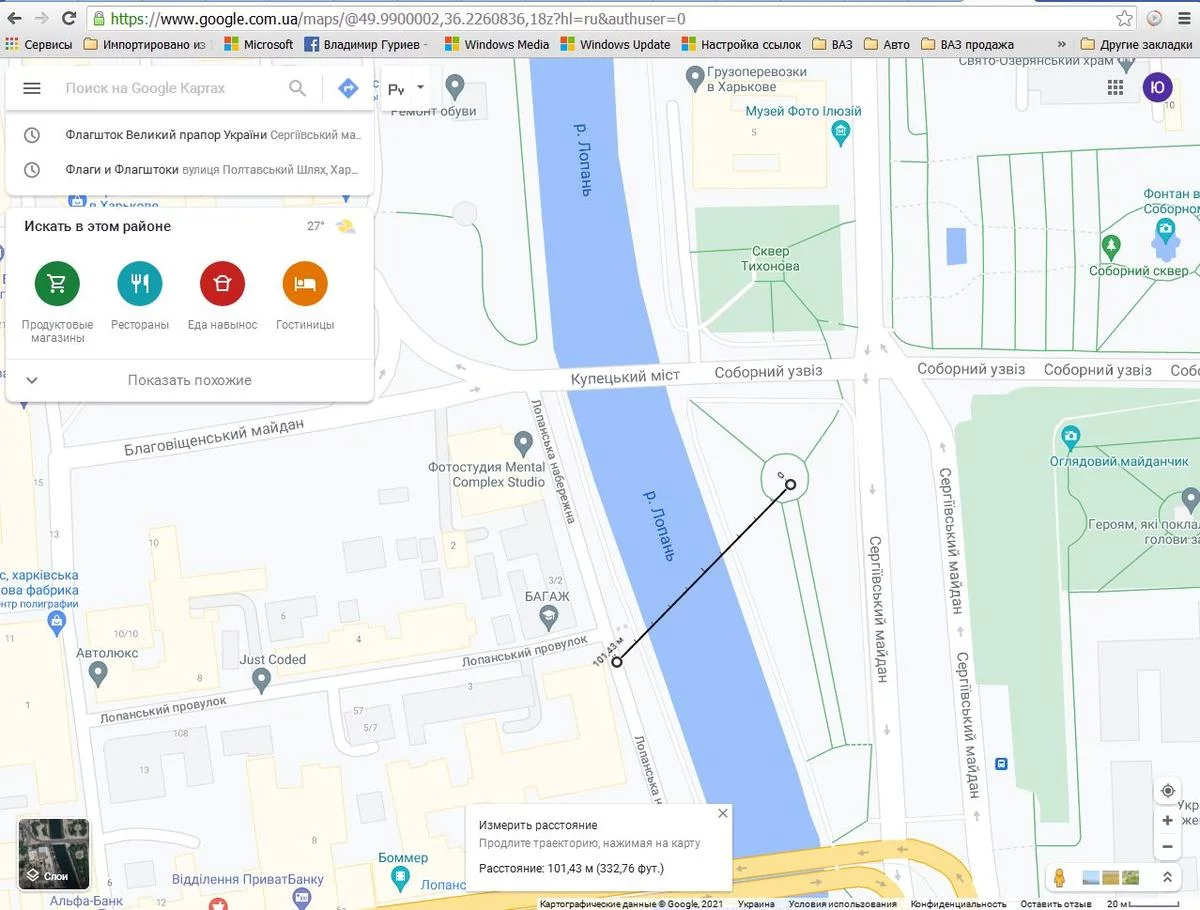Open the Google apps grid icon
Image resolution: width=1200 pixels, height=910 pixels.
(x=1115, y=88)
